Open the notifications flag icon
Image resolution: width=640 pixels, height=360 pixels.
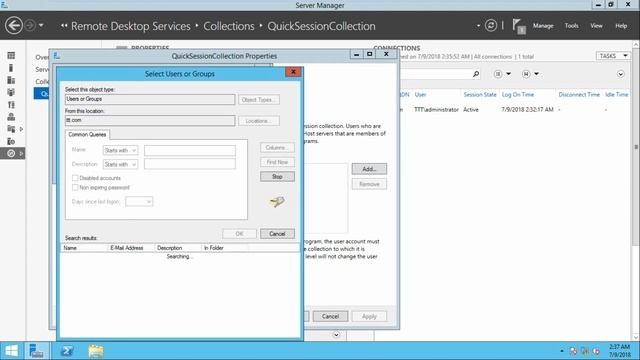pyautogui.click(x=519, y=27)
